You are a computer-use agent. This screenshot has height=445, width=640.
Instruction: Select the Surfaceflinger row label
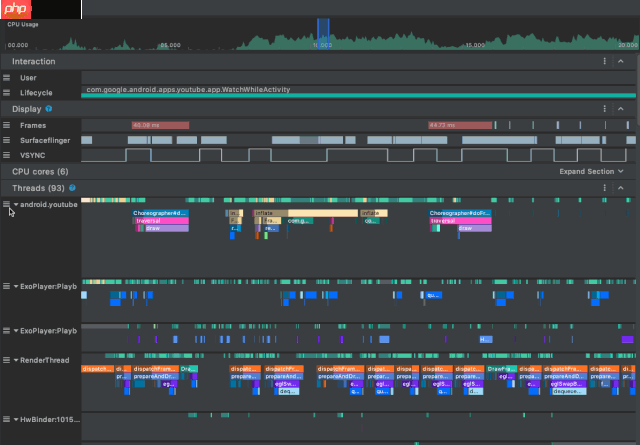[x=45, y=140]
